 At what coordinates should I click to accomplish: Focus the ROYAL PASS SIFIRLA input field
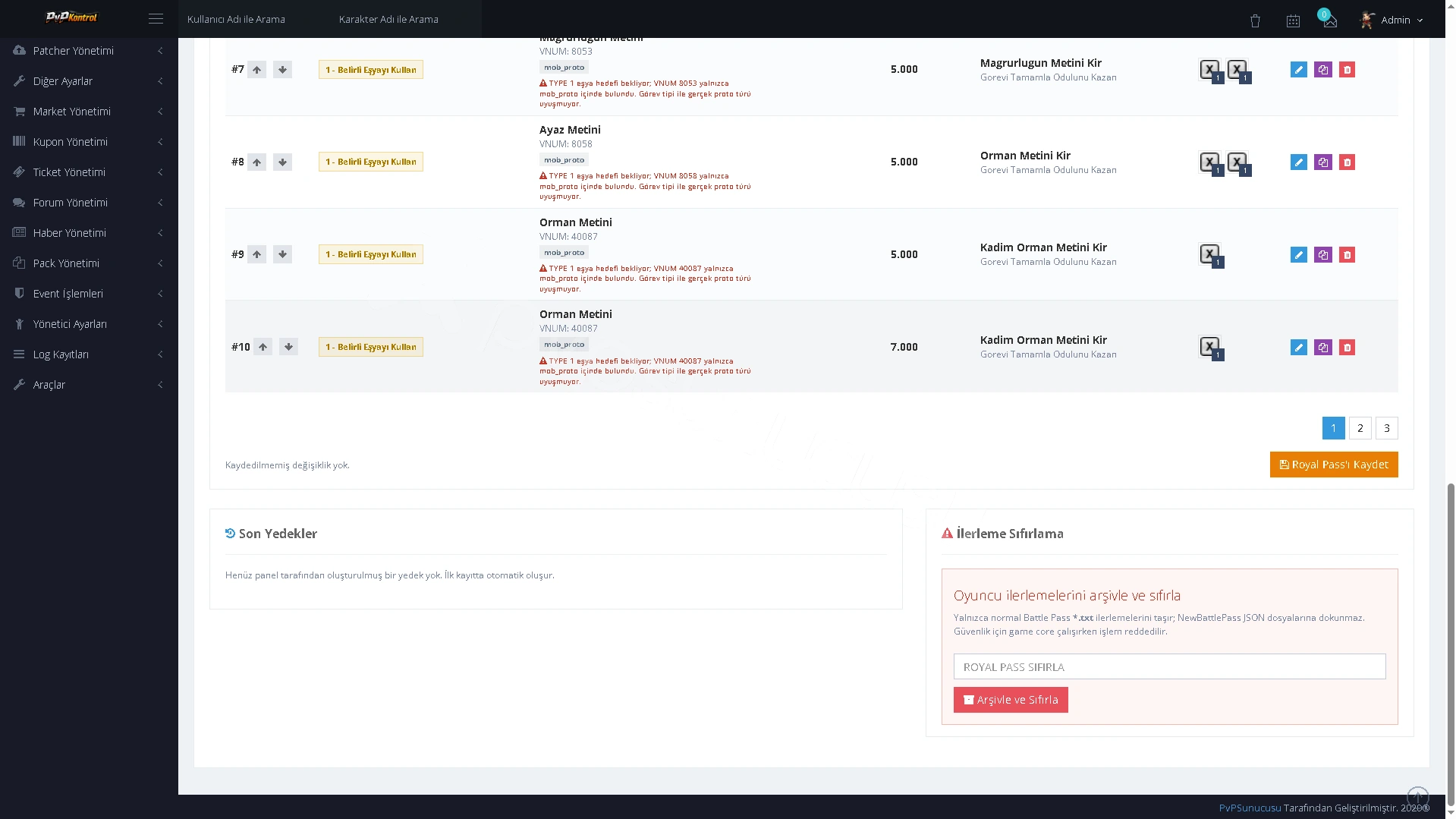click(x=1169, y=666)
